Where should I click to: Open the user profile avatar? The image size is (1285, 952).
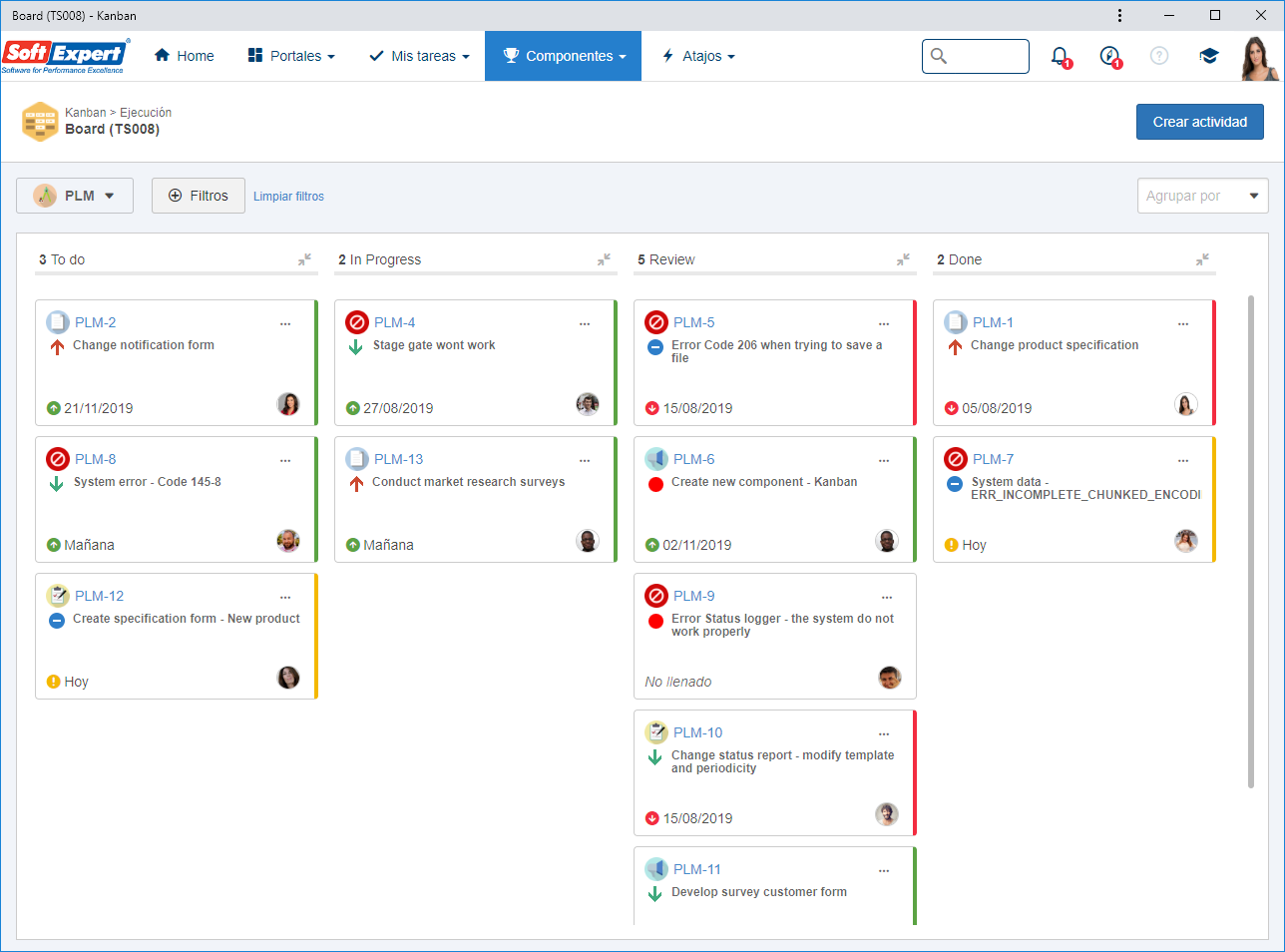tap(1259, 58)
